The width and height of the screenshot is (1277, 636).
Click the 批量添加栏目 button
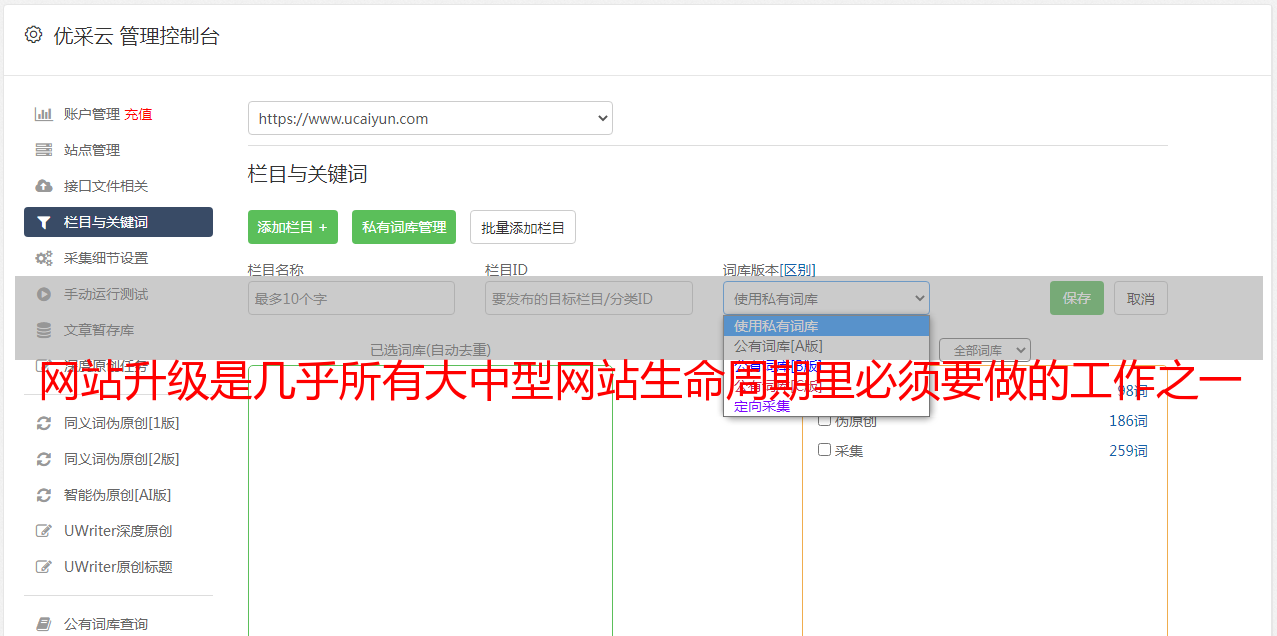[523, 227]
